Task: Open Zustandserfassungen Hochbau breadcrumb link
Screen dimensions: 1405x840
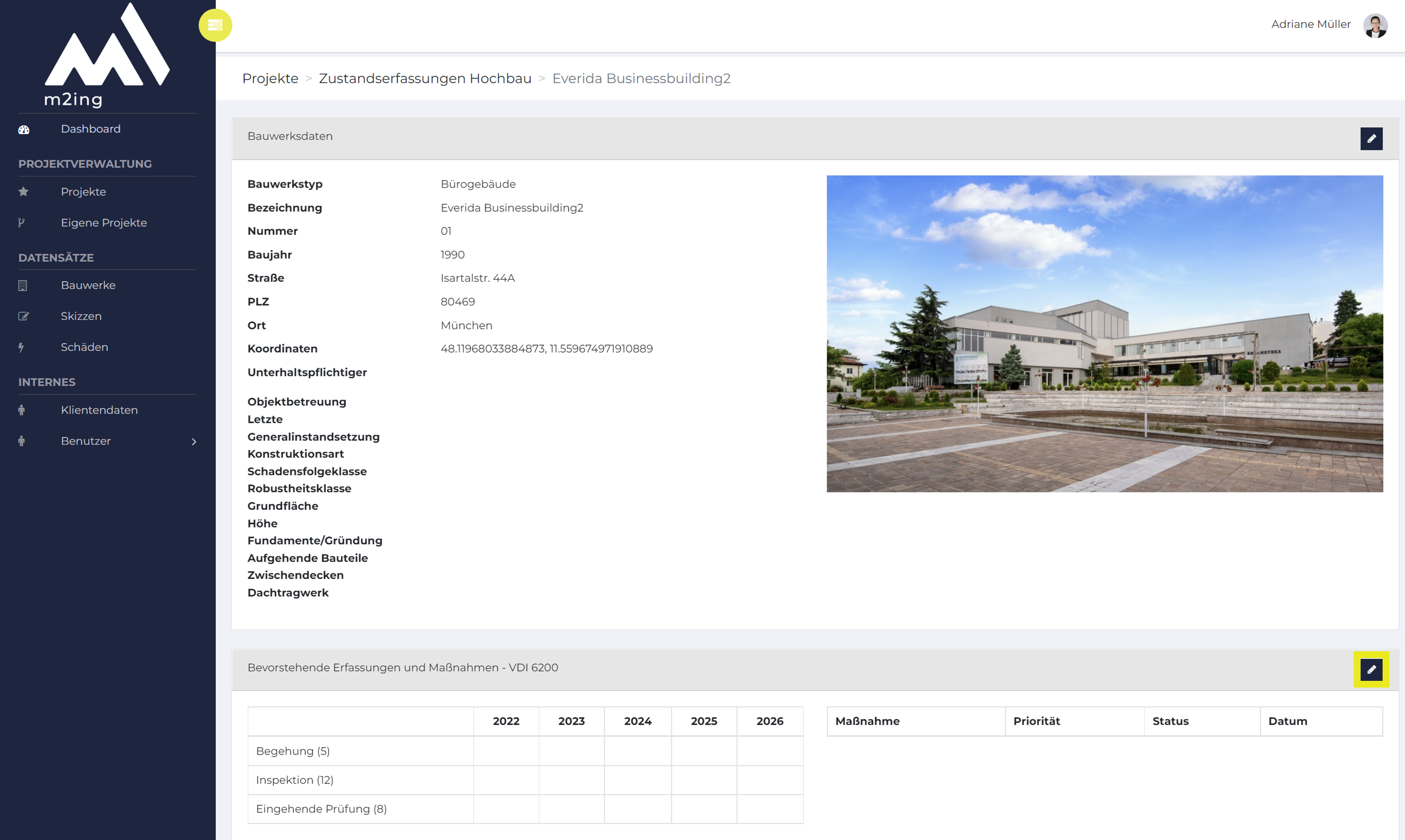Action: pyautogui.click(x=425, y=79)
